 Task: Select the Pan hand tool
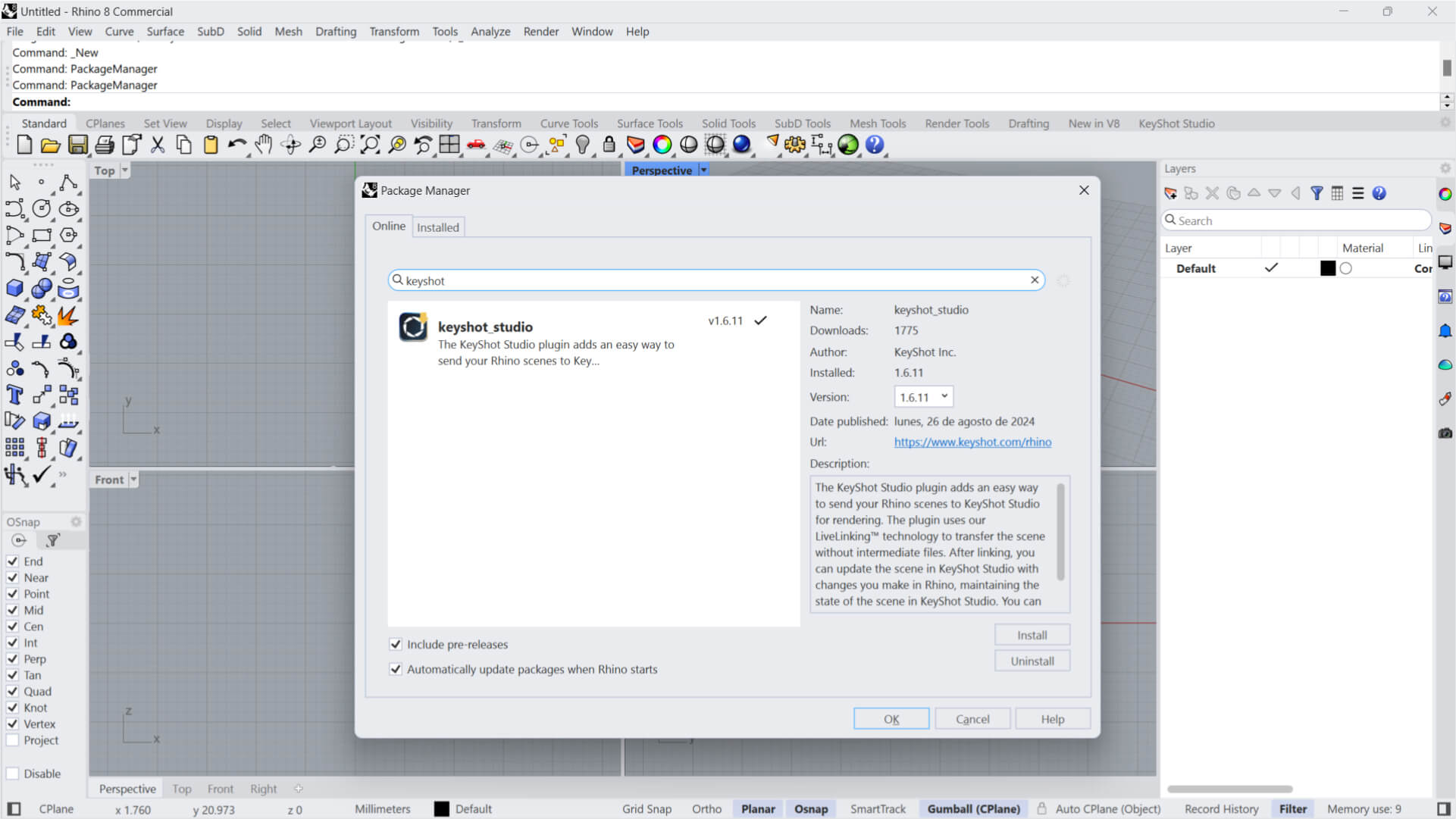pos(264,145)
